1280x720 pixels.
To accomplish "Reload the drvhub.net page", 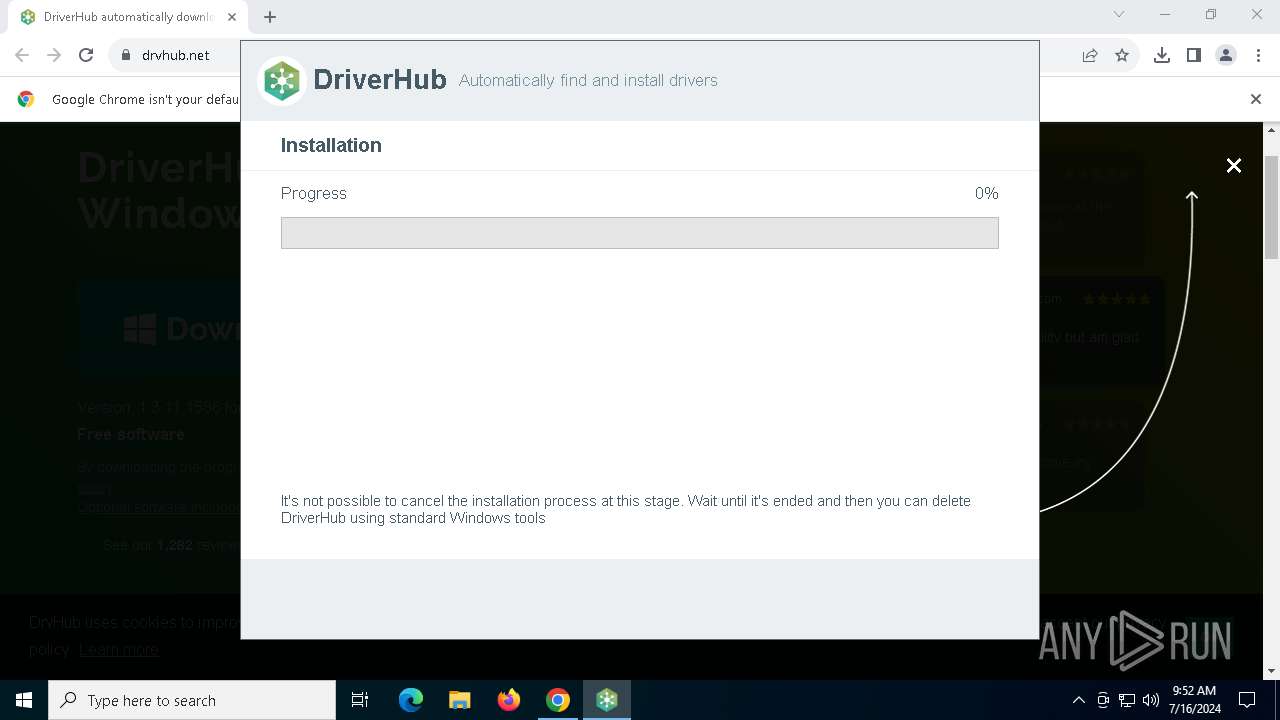I will (86, 55).
